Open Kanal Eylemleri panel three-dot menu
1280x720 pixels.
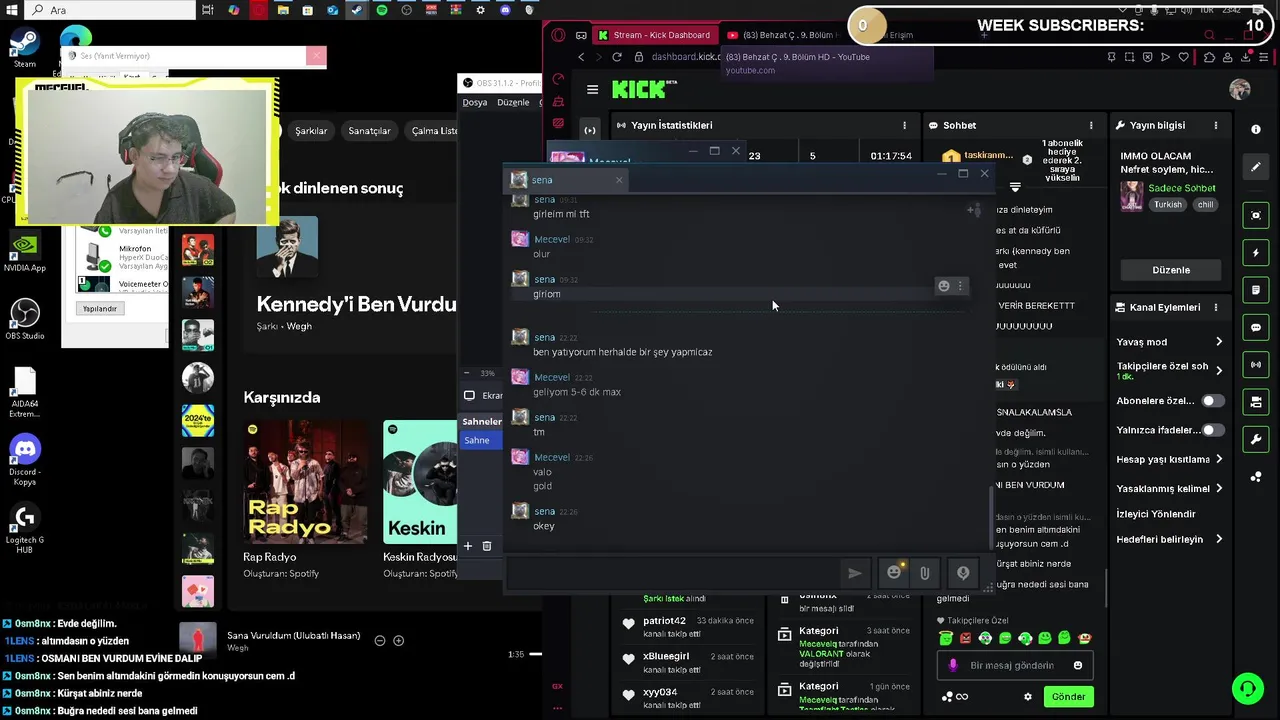click(x=1216, y=307)
